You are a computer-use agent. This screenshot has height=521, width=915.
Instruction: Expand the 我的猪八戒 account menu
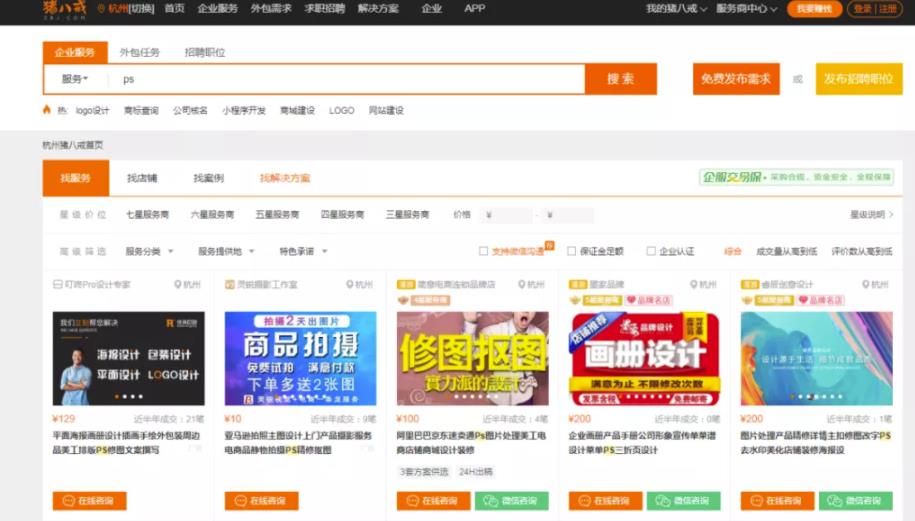[x=674, y=9]
